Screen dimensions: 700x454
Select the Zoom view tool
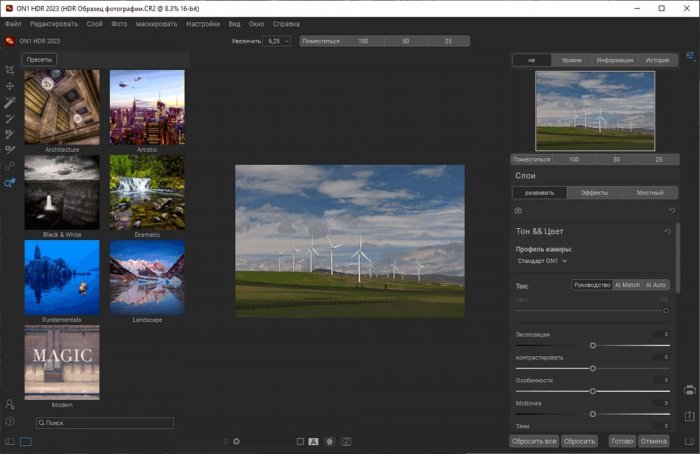(x=9, y=183)
